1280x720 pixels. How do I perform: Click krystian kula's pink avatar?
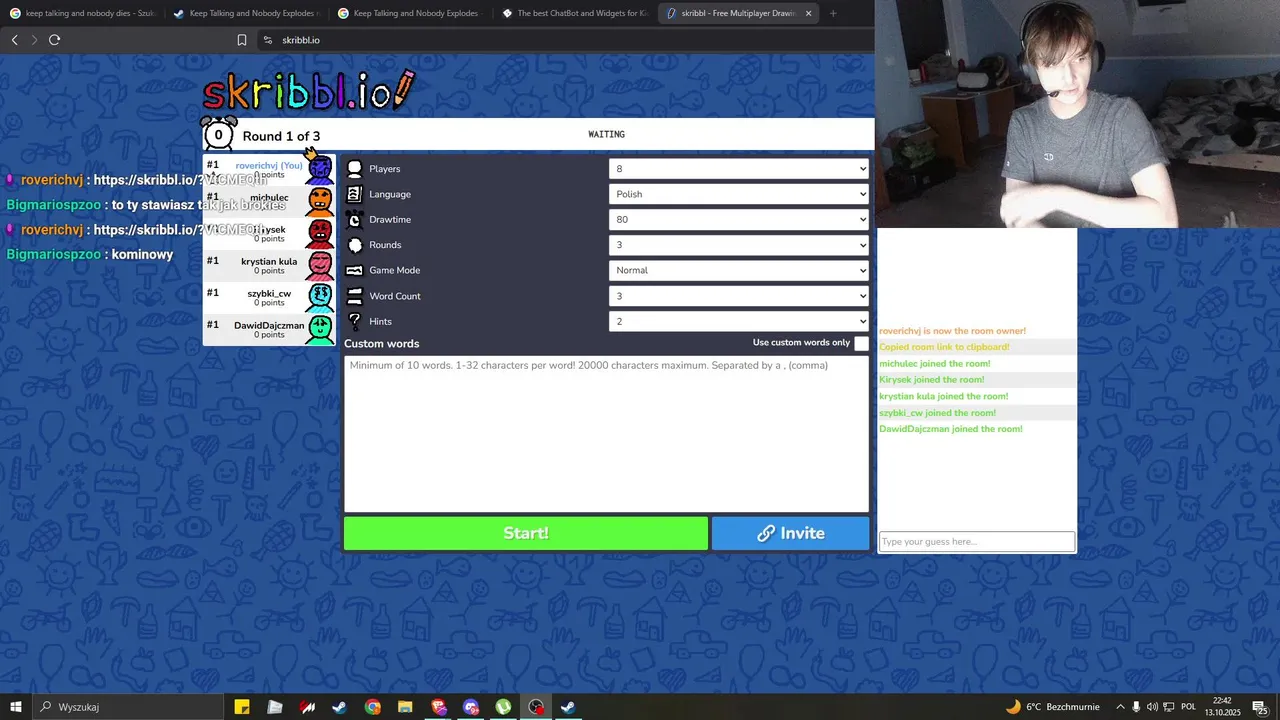[x=320, y=265]
